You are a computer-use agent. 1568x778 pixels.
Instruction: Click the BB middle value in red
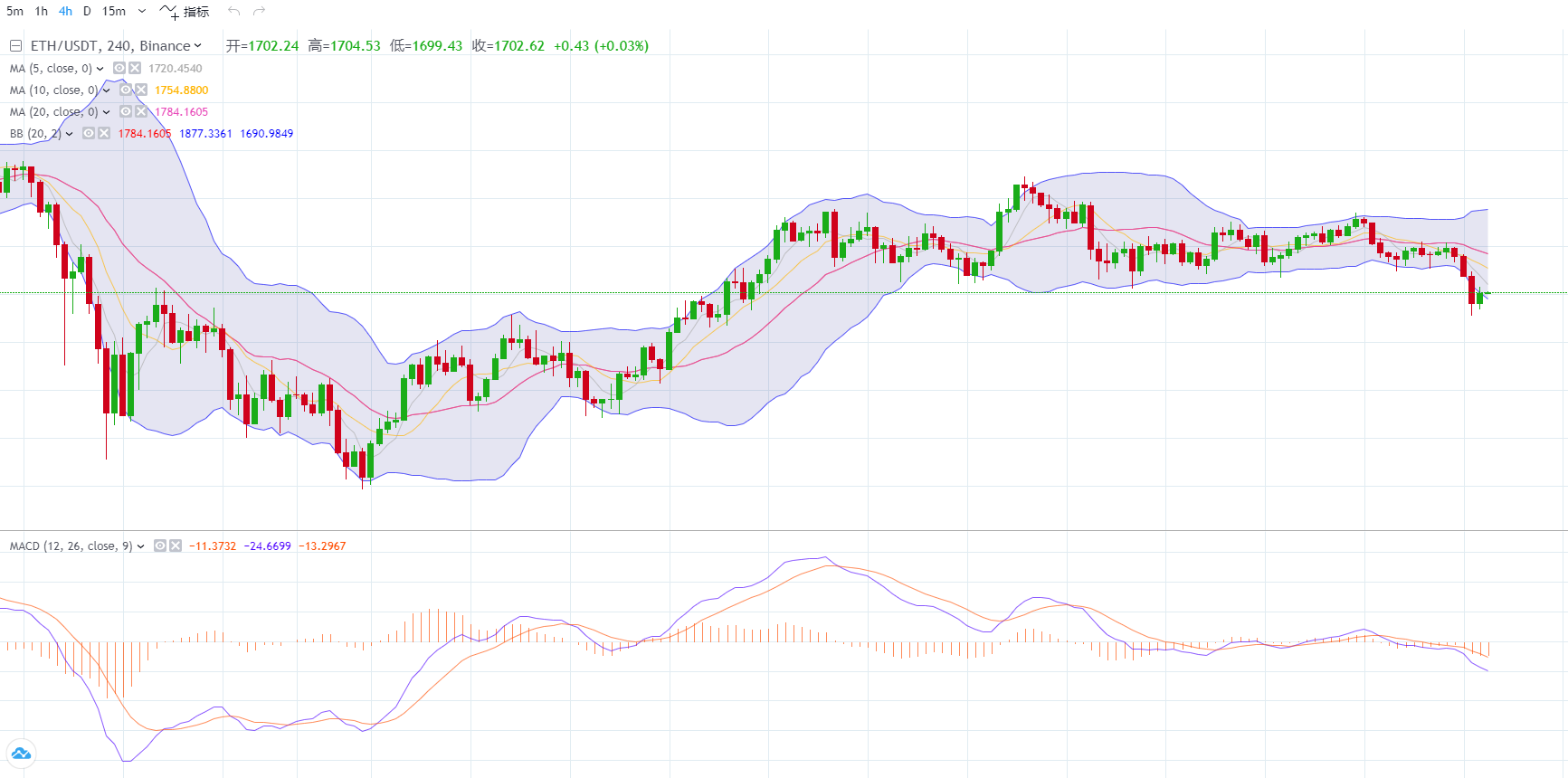point(145,133)
